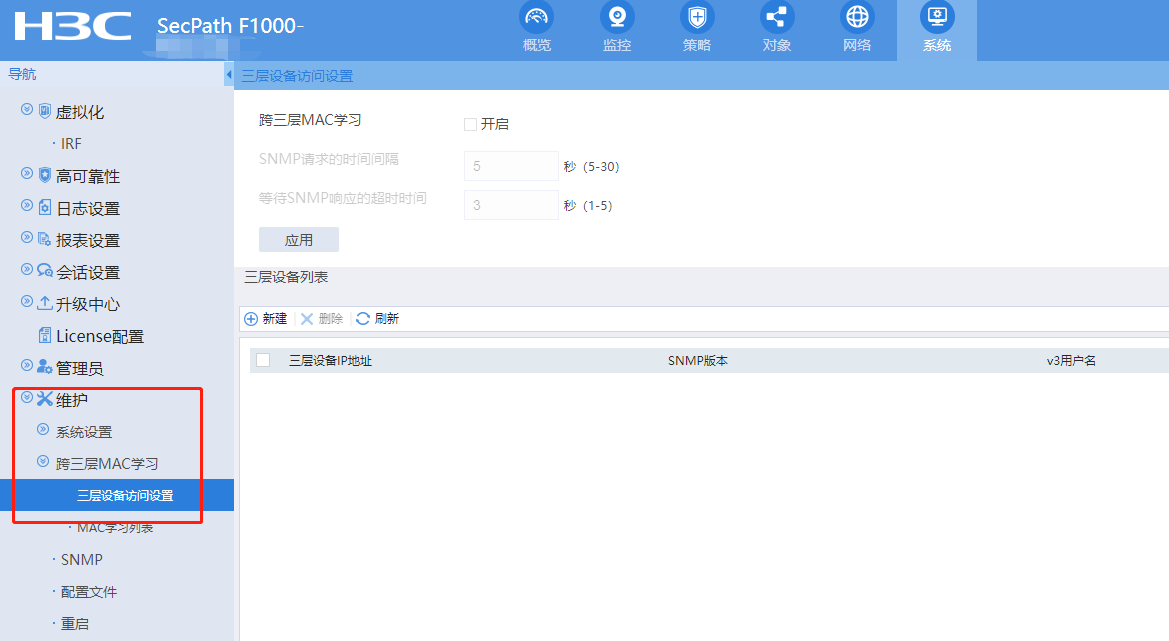This screenshot has width=1169, height=641.
Task: Click the 导航 panel title
Action: [x=22, y=74]
